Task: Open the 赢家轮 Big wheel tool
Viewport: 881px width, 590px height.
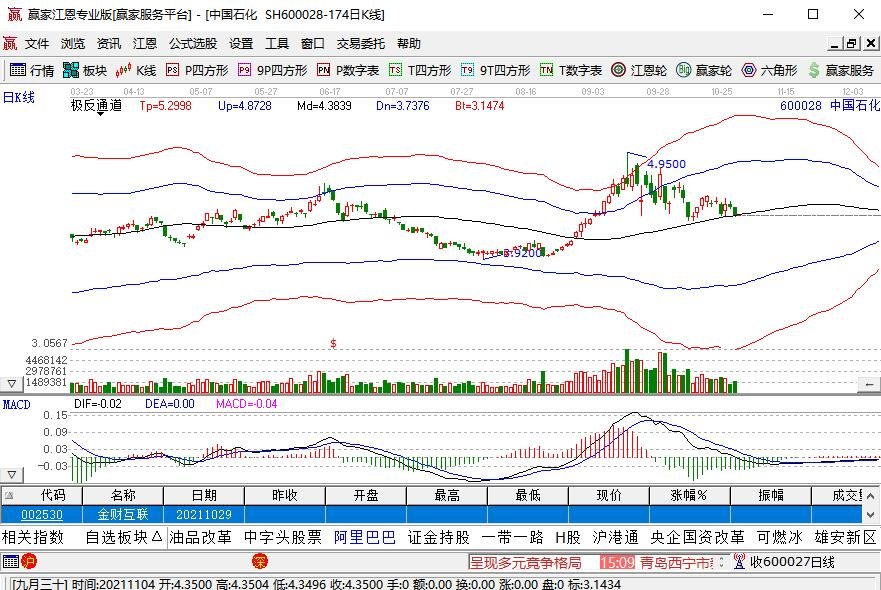Action: (704, 70)
